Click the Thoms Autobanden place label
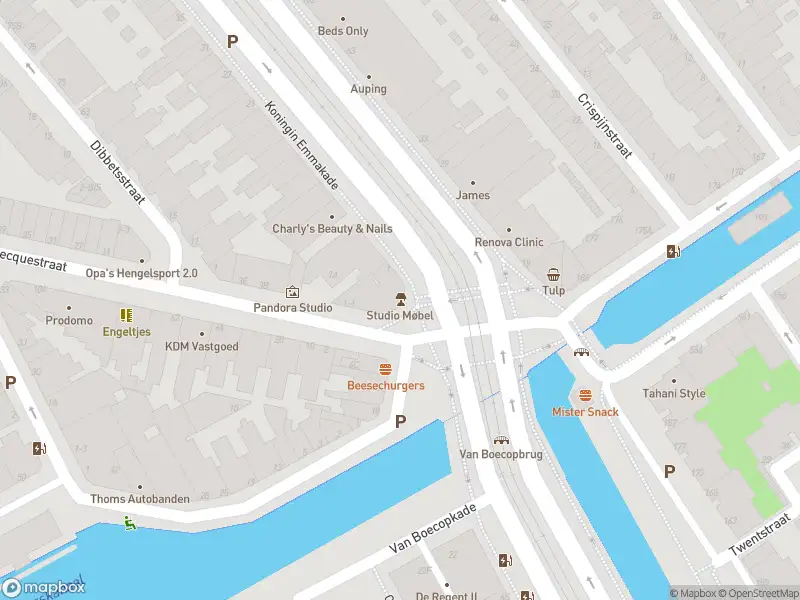Screen dimensions: 800x600 click(x=140, y=498)
